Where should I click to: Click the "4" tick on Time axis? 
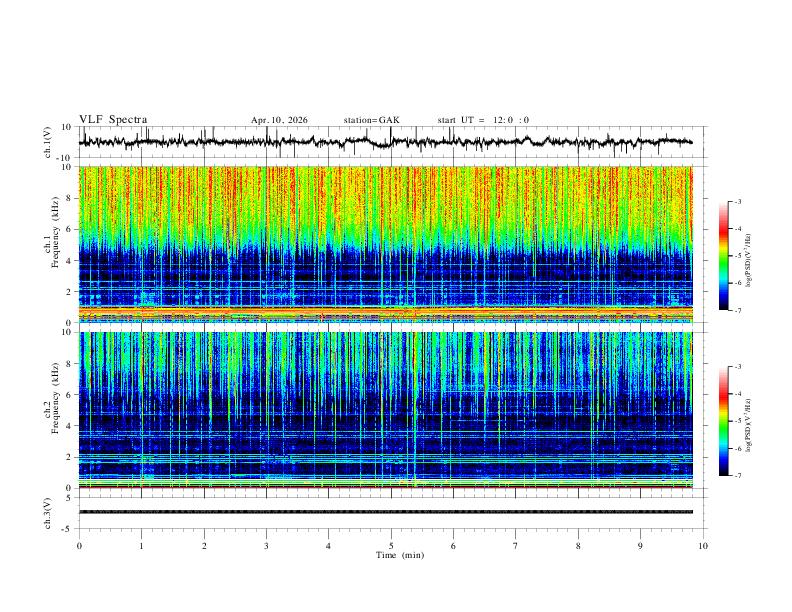pyautogui.click(x=328, y=546)
